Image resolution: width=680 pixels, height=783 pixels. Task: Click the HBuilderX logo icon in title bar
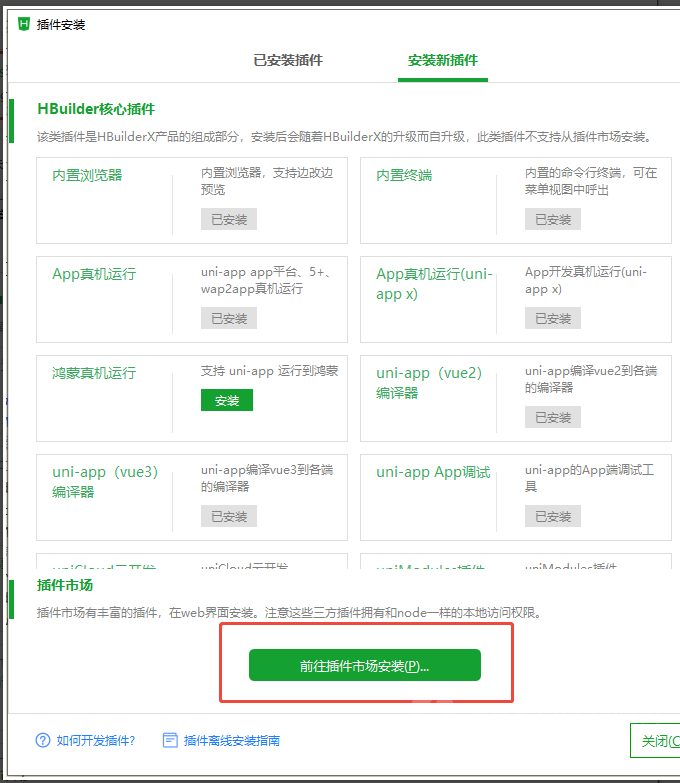24,24
